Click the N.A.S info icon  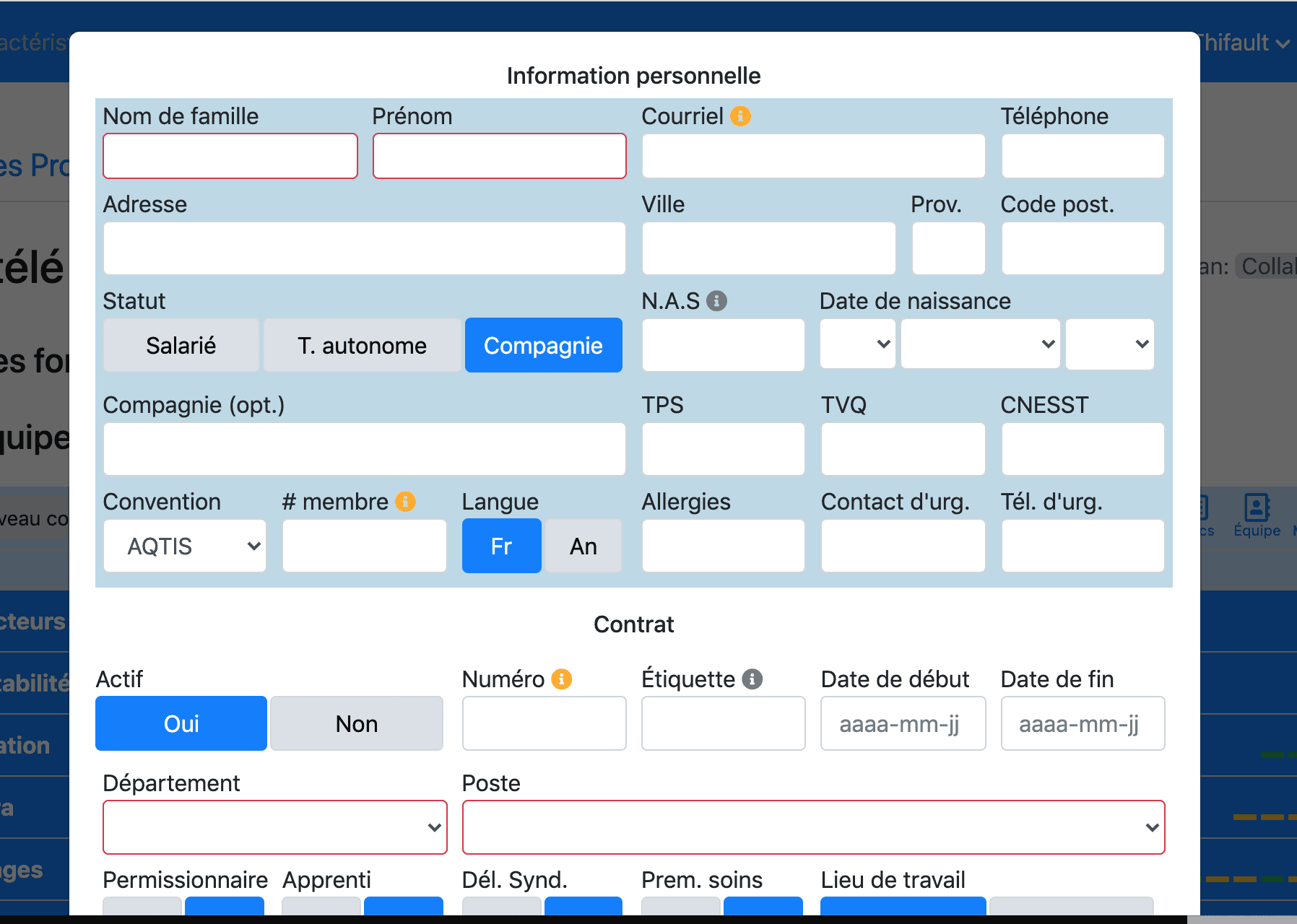coord(716,301)
